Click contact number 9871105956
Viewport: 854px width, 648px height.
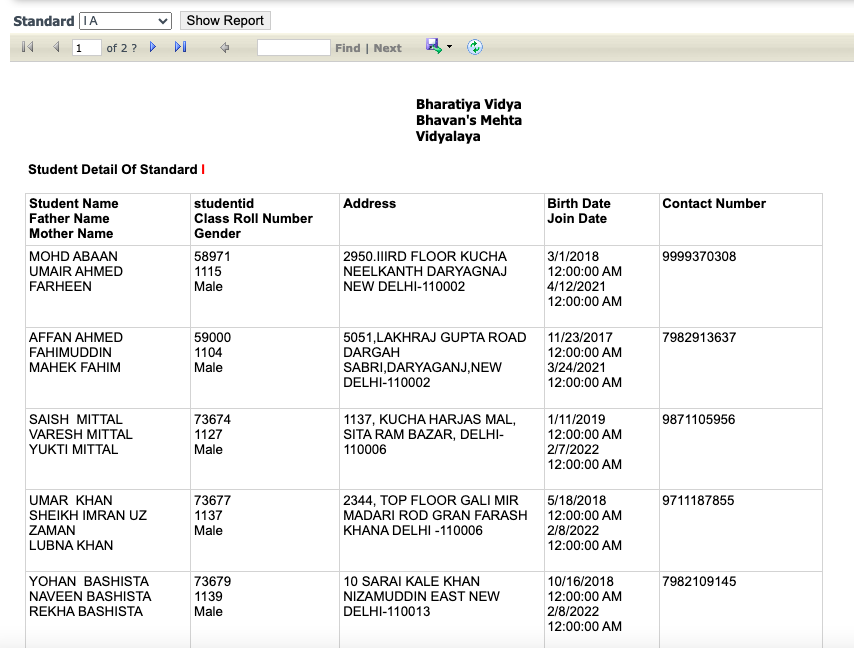(x=698, y=420)
